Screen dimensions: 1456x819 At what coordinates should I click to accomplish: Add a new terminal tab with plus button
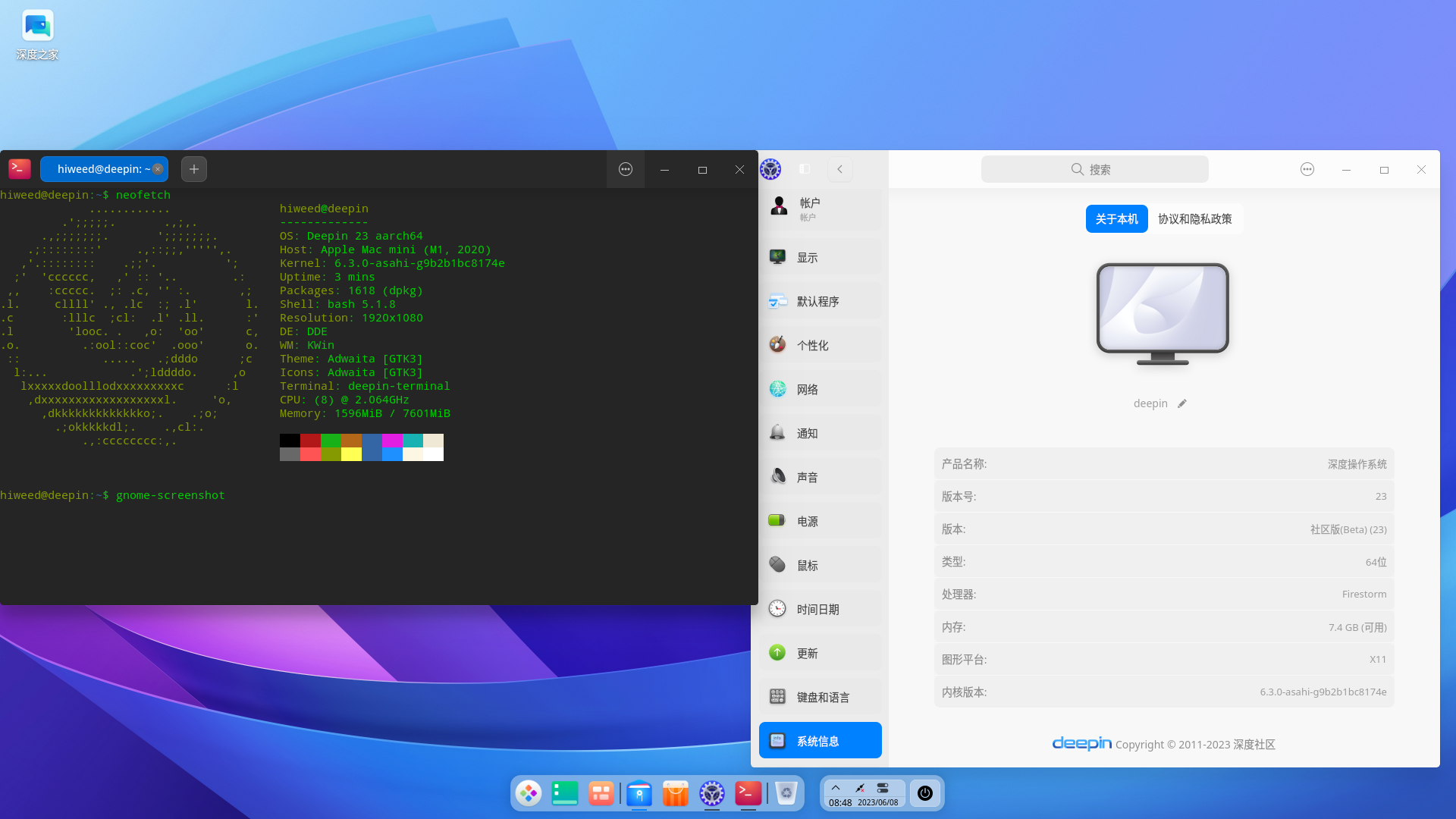point(194,169)
